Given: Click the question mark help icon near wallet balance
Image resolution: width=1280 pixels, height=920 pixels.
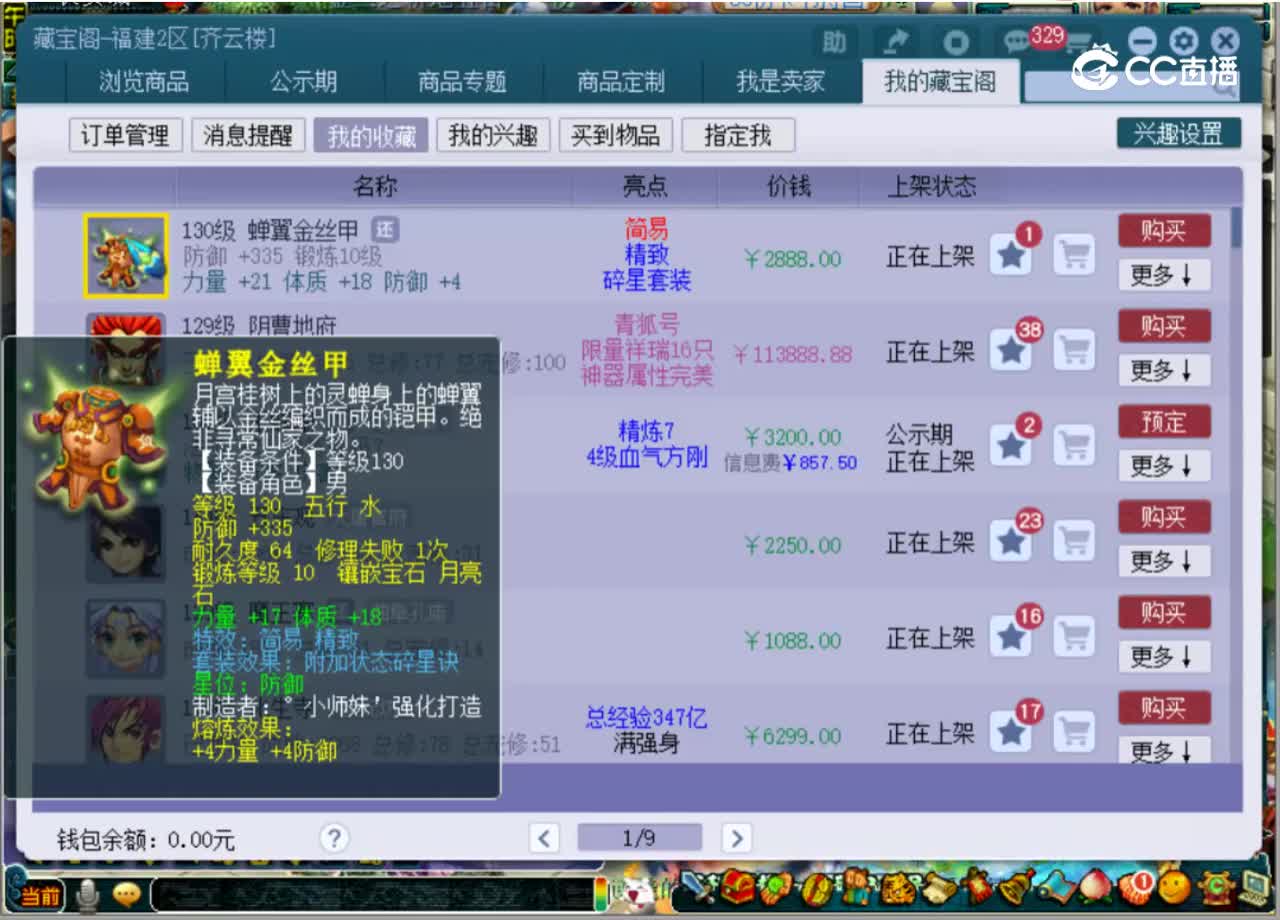Looking at the screenshot, I should 334,838.
